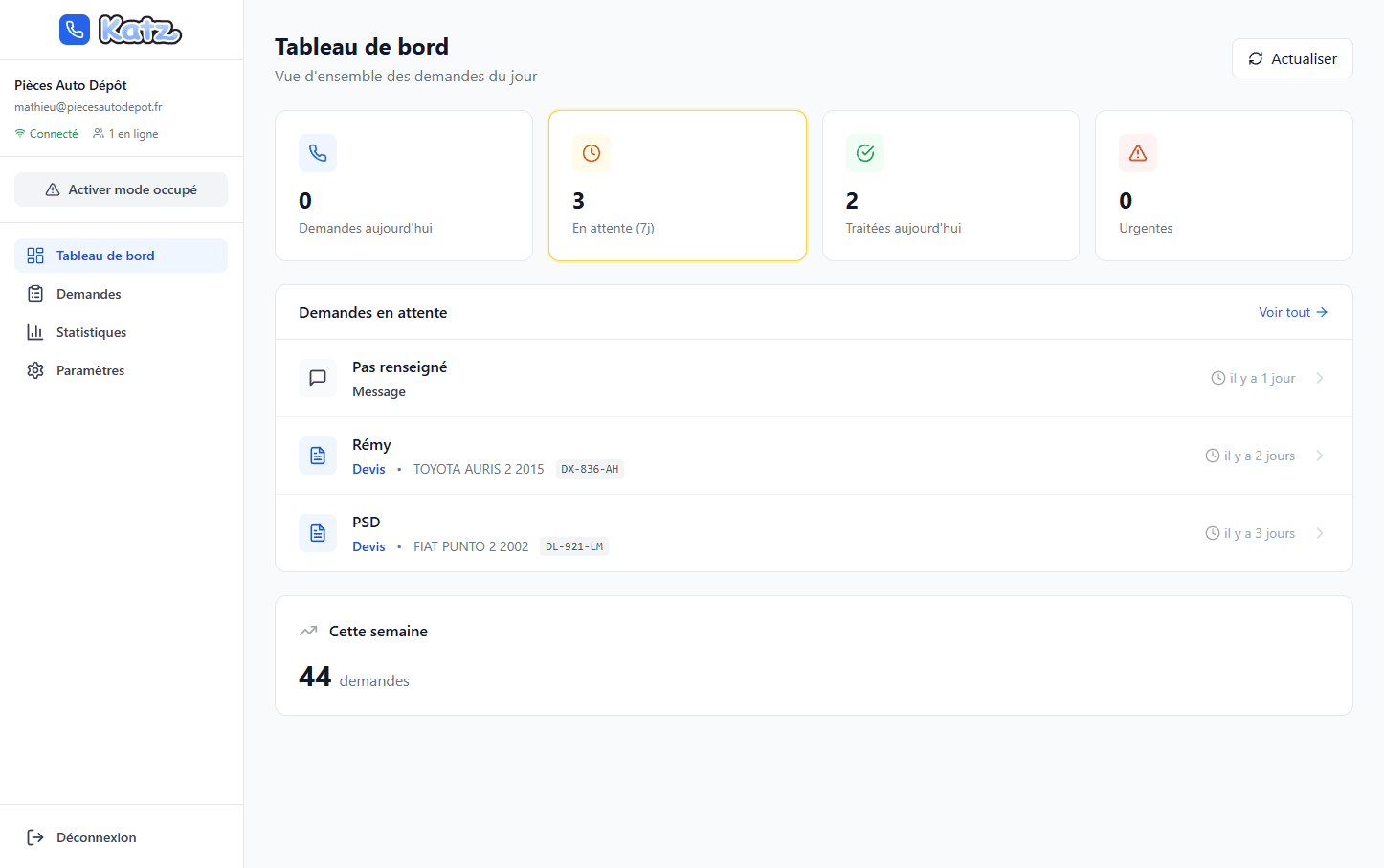Expand the Pas renseigné request chevron

pos(1320,378)
